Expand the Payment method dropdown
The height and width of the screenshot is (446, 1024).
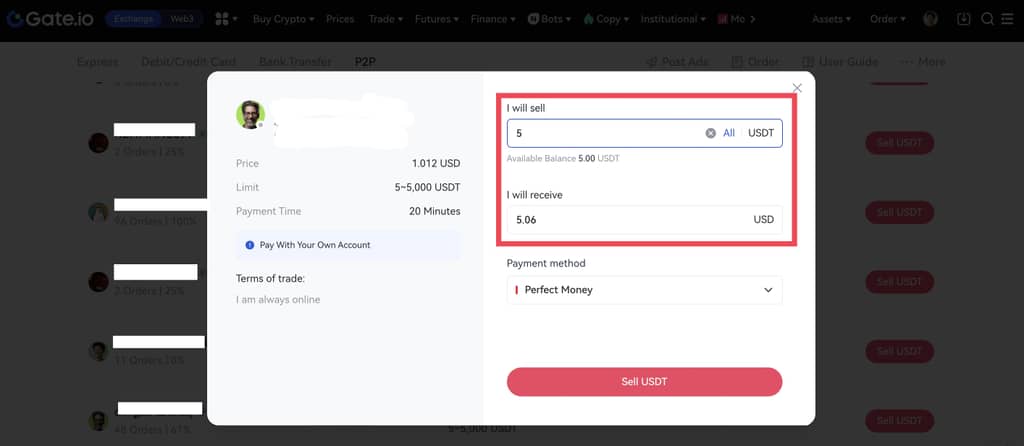pyautogui.click(x=644, y=290)
